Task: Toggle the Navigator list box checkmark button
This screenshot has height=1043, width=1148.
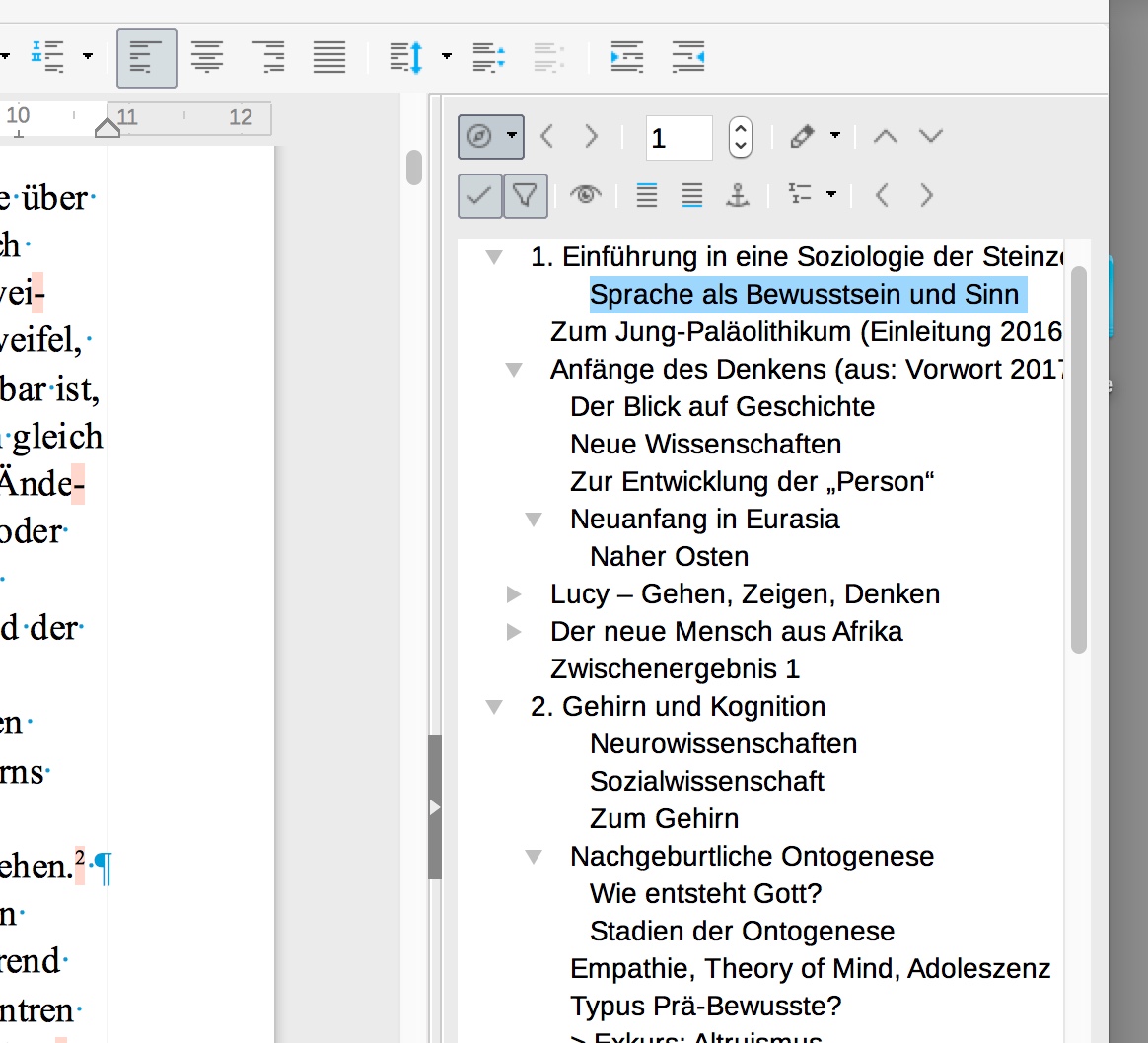Action: click(x=480, y=196)
